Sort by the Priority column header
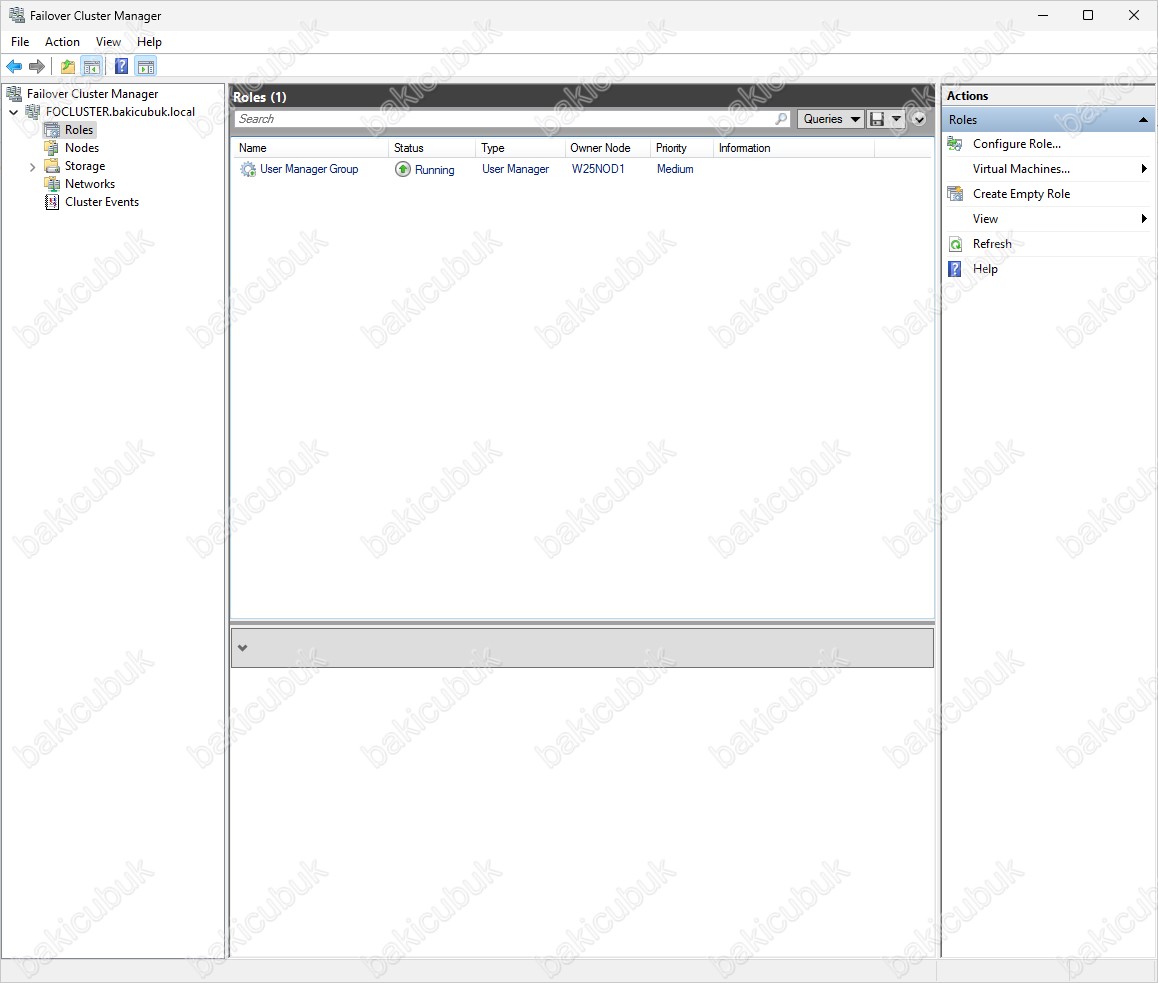This screenshot has height=983, width=1158. click(682, 148)
